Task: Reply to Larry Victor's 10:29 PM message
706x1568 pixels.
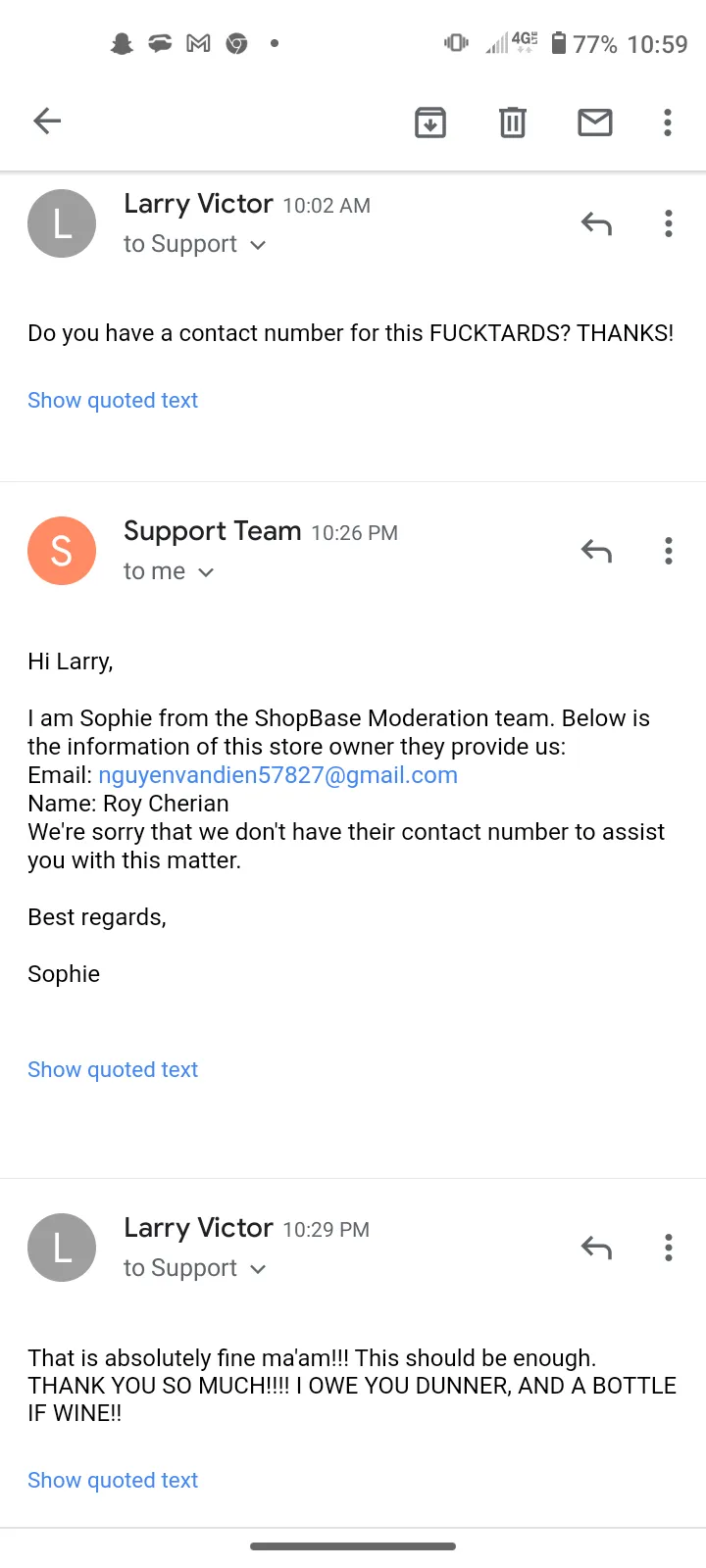Action: click(596, 1249)
